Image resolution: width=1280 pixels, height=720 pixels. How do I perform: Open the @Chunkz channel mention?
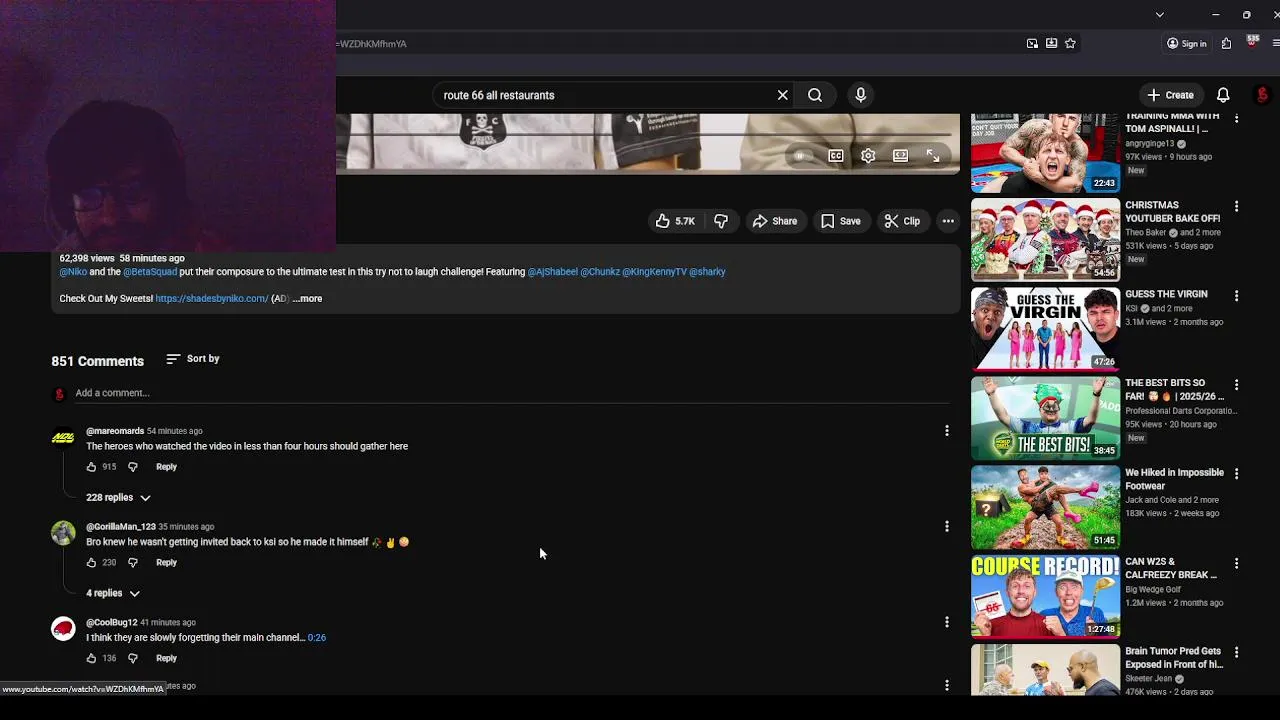coord(600,272)
